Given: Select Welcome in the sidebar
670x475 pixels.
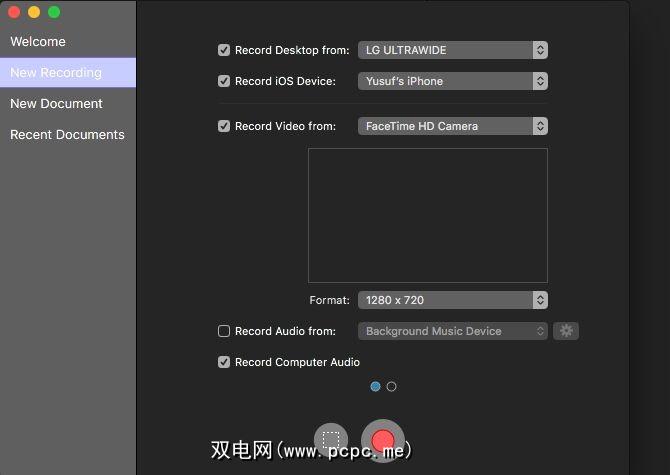Looking at the screenshot, I should point(38,42).
